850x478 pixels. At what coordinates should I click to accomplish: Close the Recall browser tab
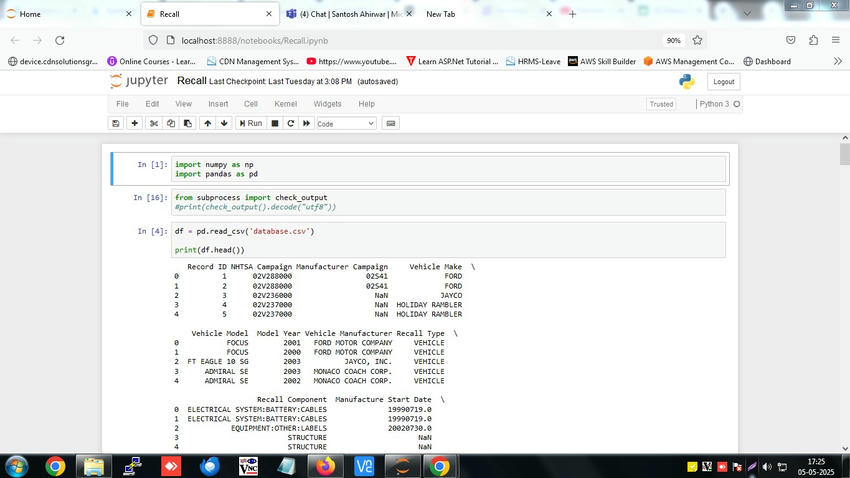coord(268,14)
